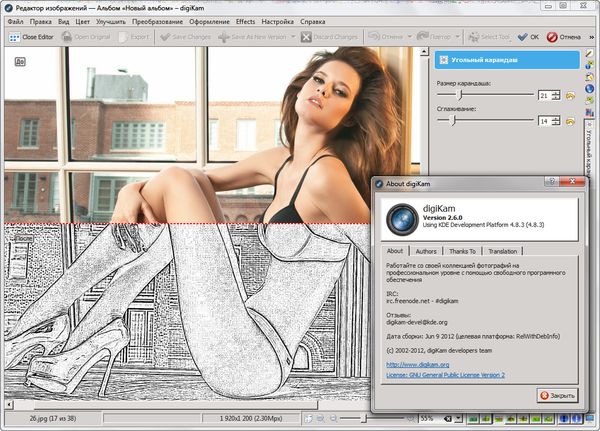
Task: Click the smoothing value field showing 14
Action: click(x=544, y=121)
